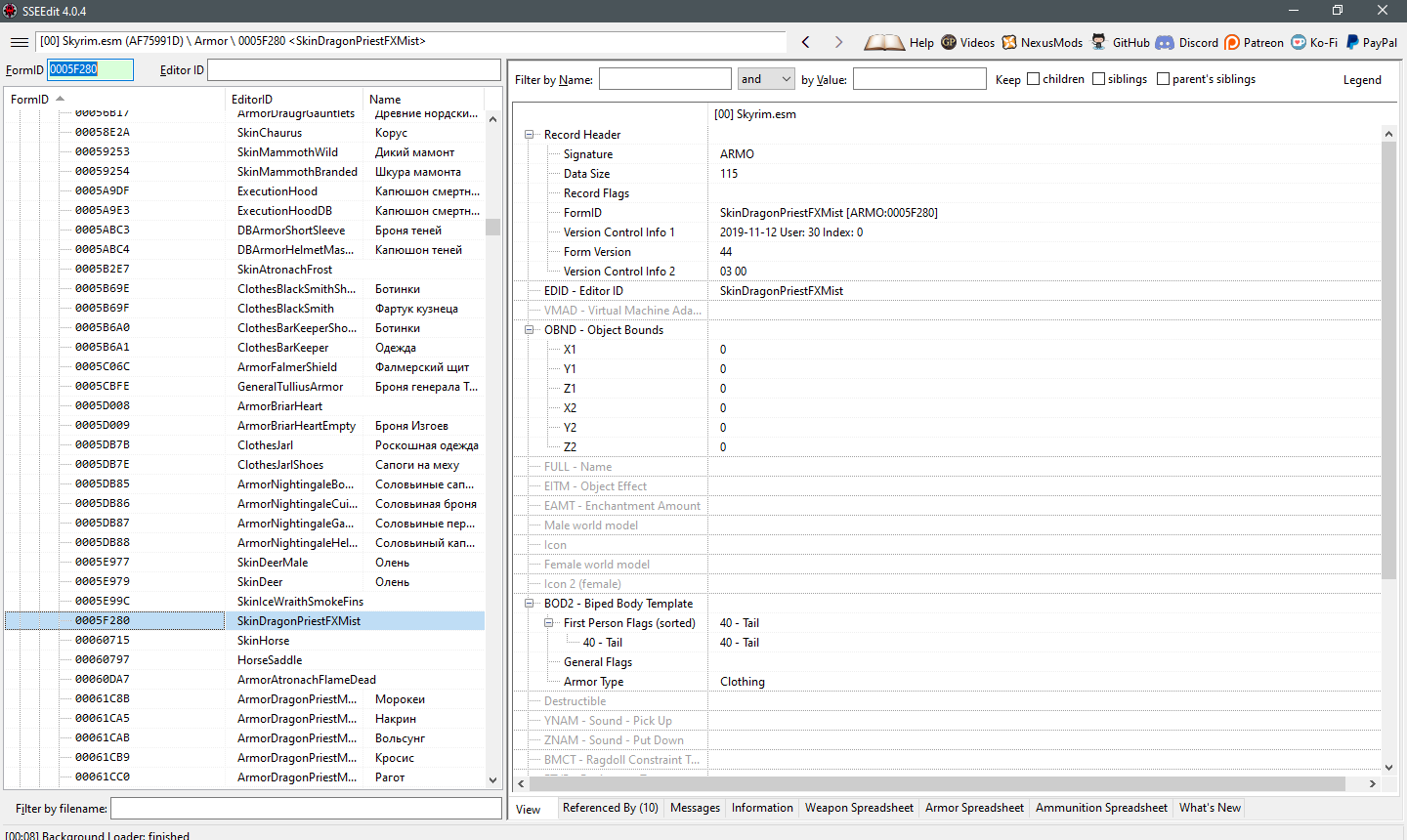Open the Videos link icon

949,42
